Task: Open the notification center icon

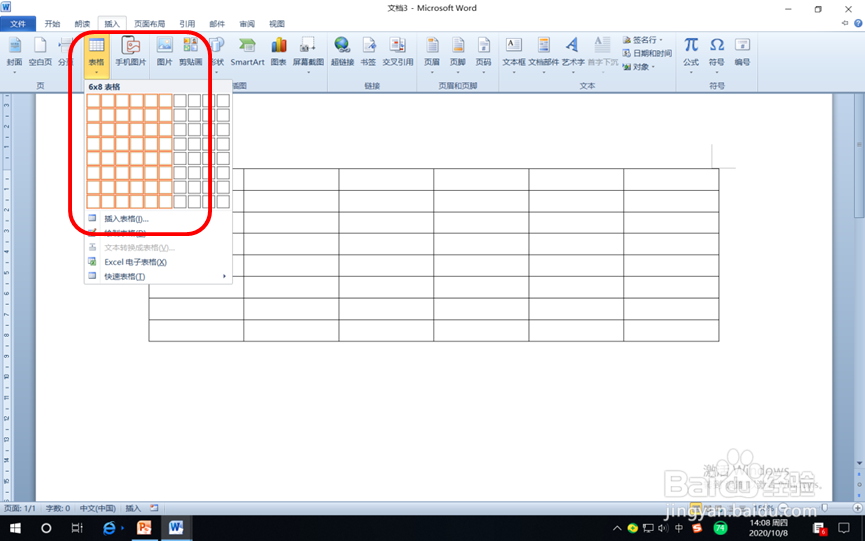Action: (843, 528)
